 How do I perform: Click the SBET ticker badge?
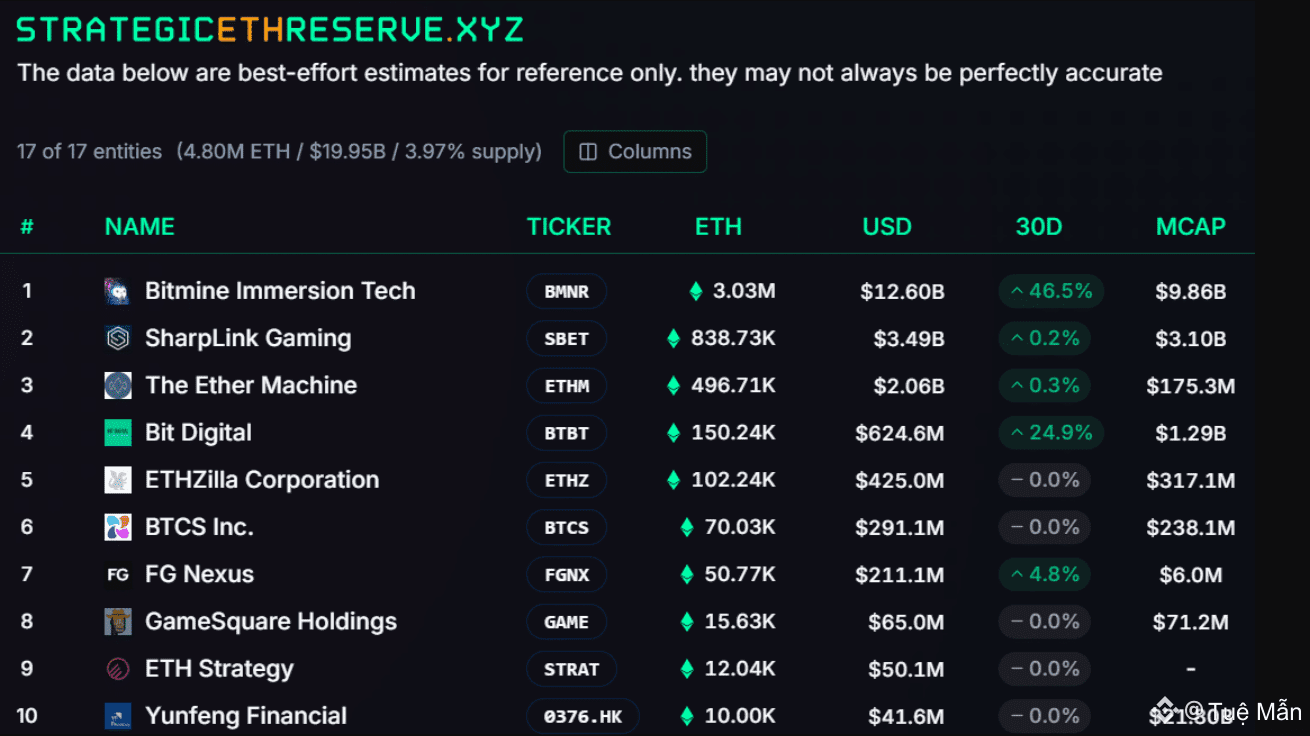pos(566,339)
